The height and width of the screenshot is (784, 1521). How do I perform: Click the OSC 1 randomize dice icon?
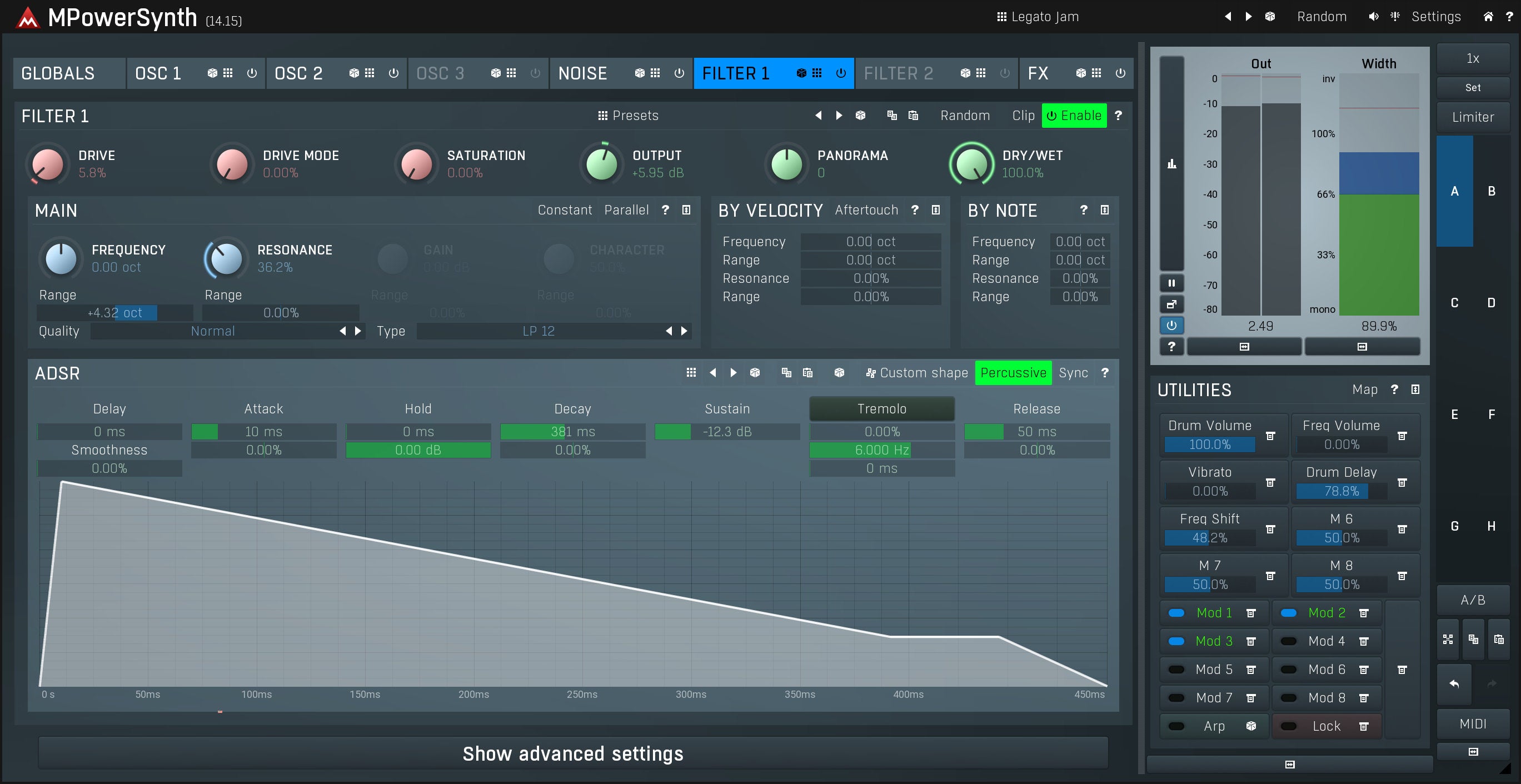212,73
